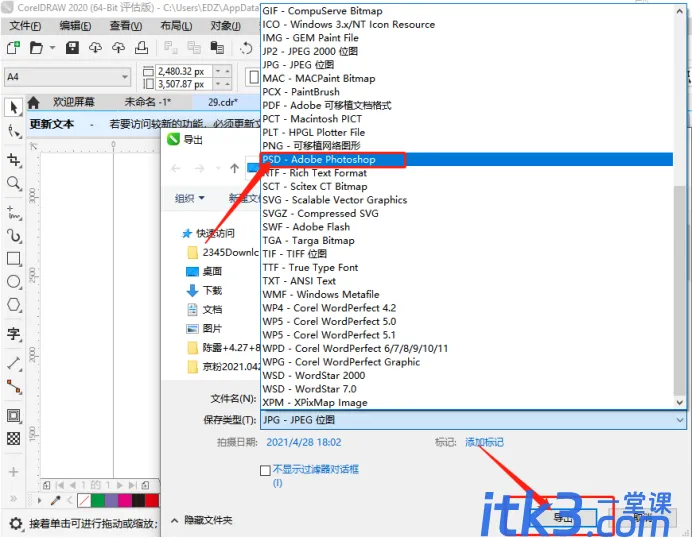Image resolution: width=692 pixels, height=538 pixels.
Task: Click the no-color swatch in palette
Action: pos(84,500)
